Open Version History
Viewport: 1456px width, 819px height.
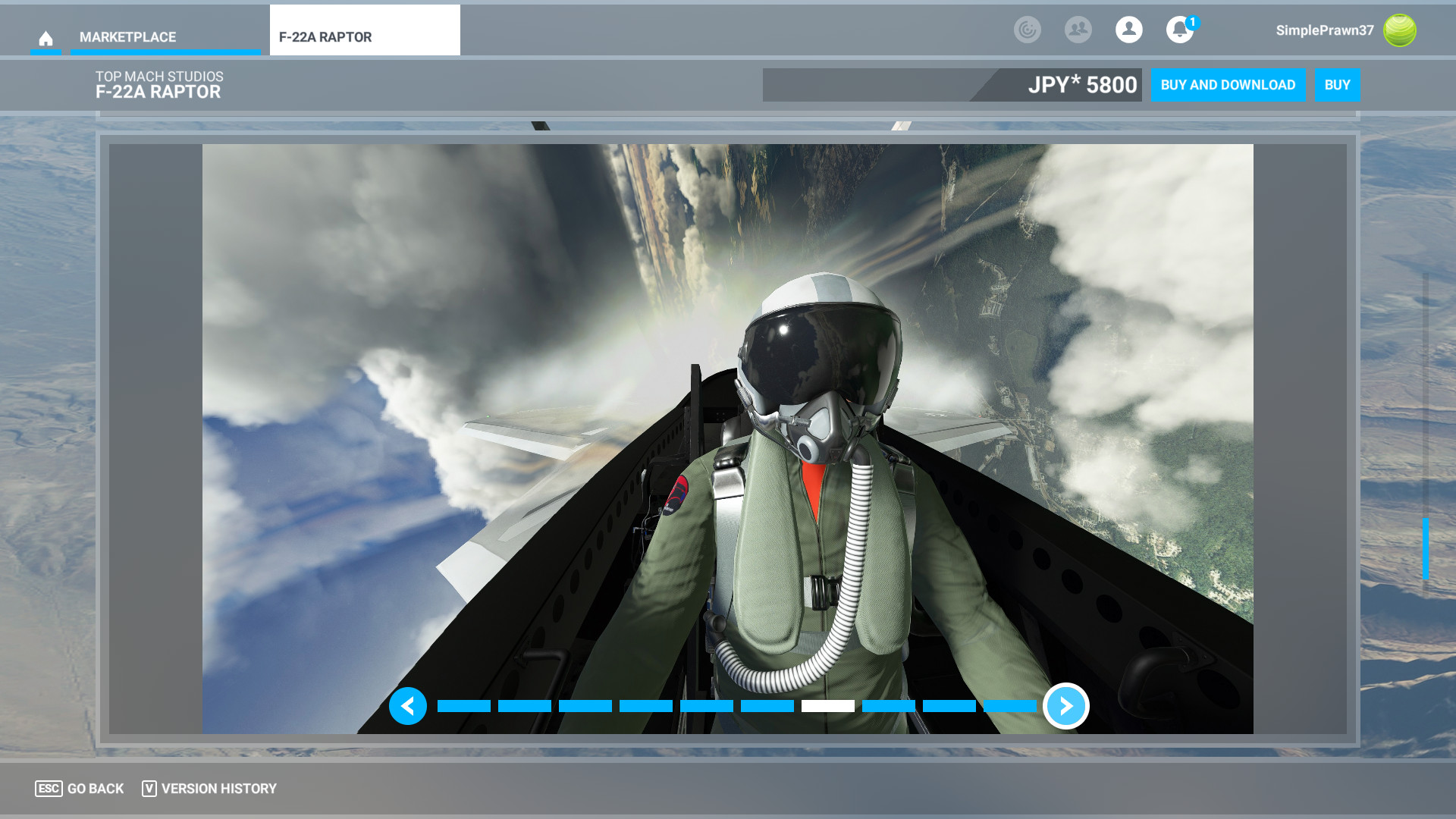(x=209, y=789)
